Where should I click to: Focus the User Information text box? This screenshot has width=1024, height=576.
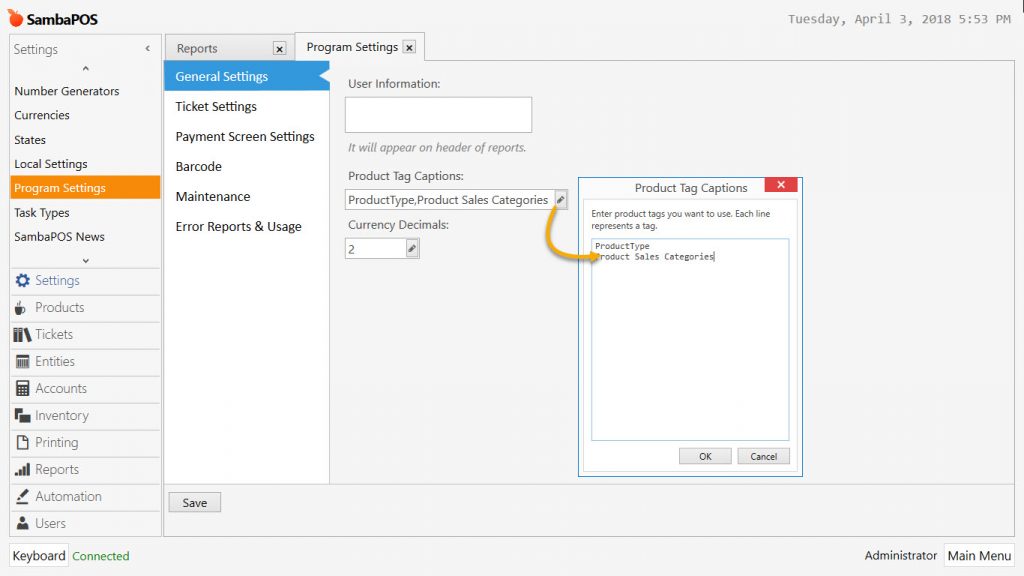438,115
